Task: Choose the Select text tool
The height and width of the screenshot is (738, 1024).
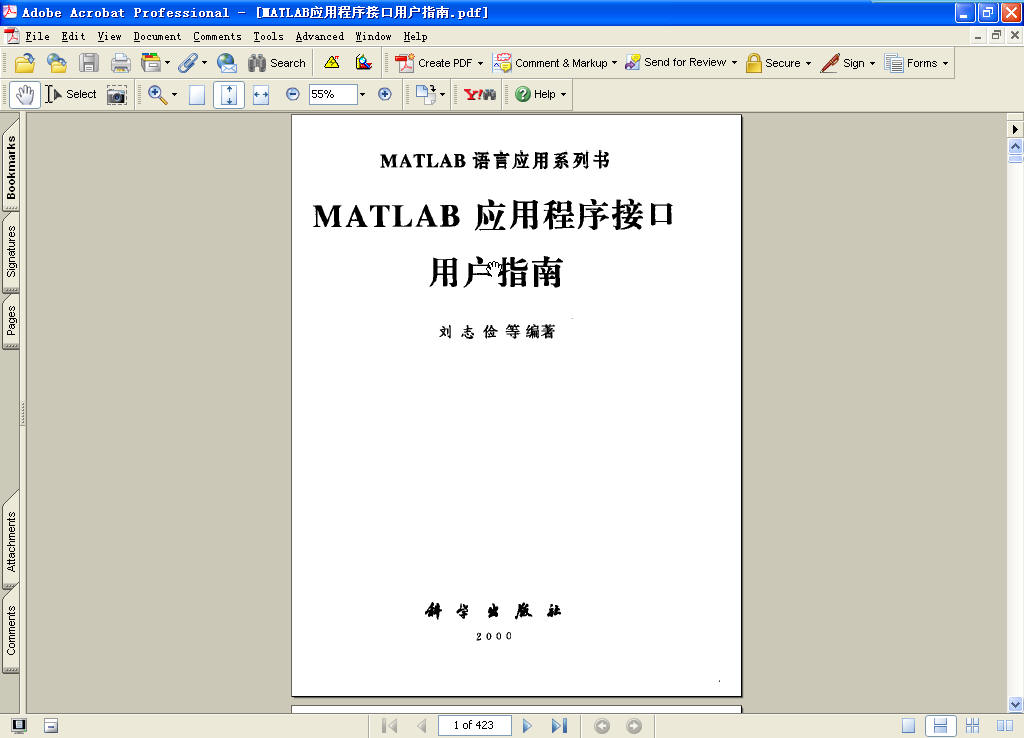Action: click(71, 95)
